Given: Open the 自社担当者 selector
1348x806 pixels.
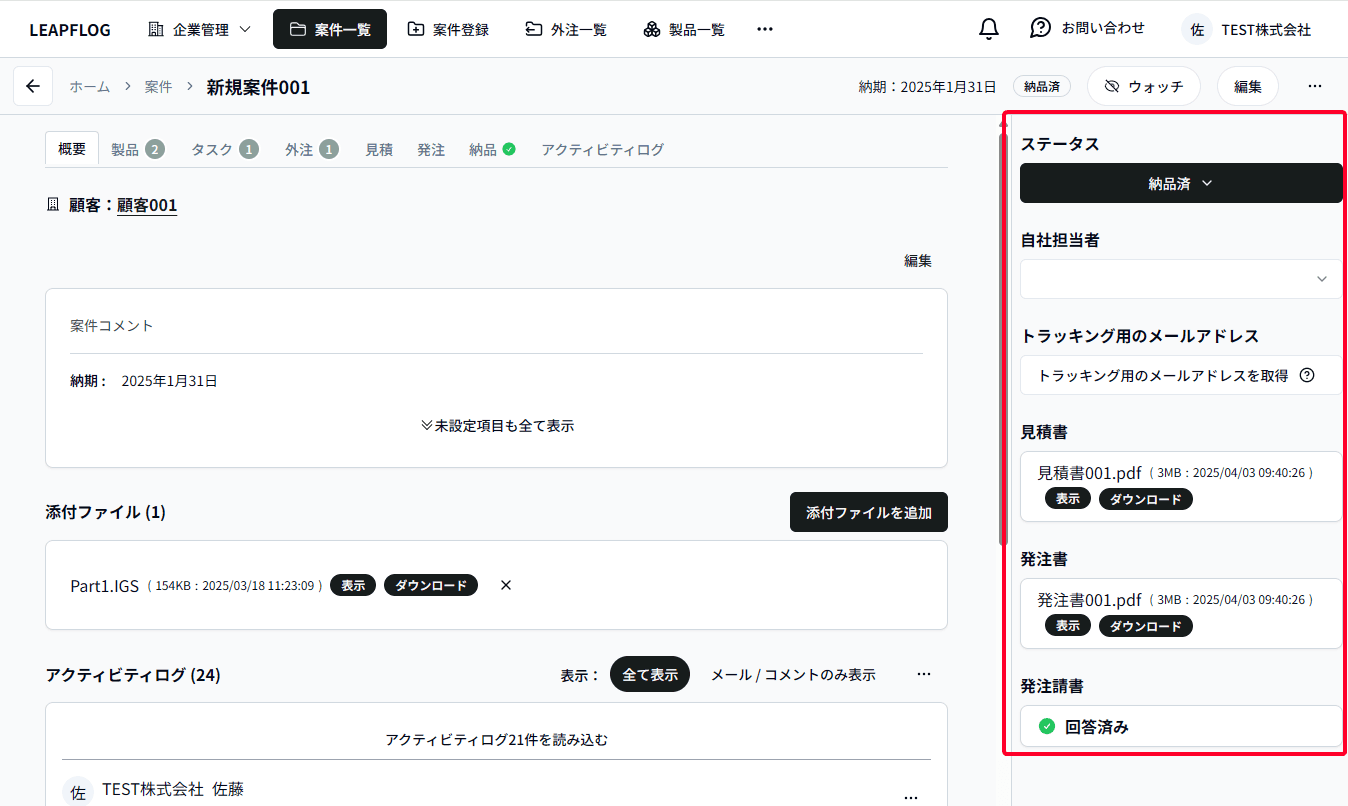Looking at the screenshot, I should pos(1180,279).
